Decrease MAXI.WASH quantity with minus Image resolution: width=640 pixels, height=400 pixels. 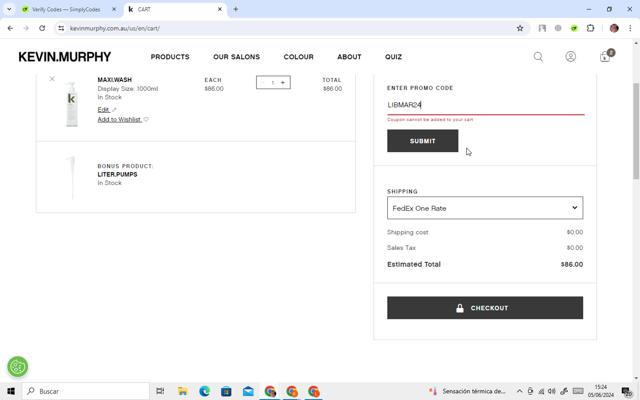pos(263,82)
